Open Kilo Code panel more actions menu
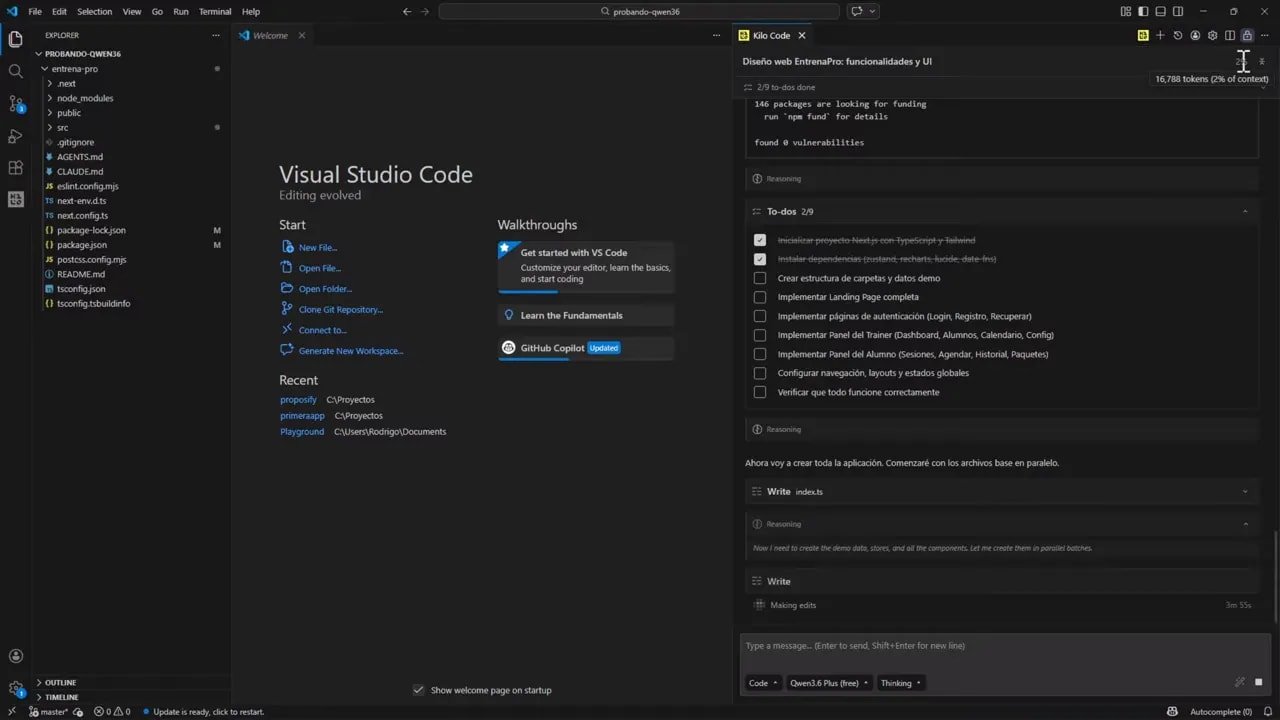This screenshot has height=720, width=1280. click(1265, 35)
